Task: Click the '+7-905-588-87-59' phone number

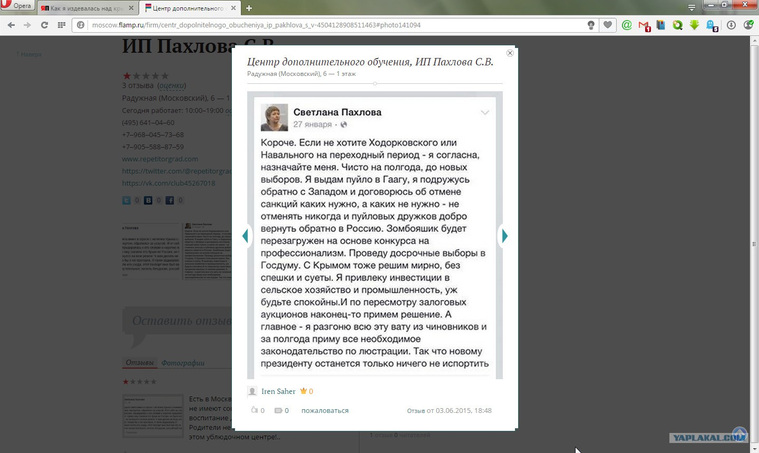Action: pos(153,147)
